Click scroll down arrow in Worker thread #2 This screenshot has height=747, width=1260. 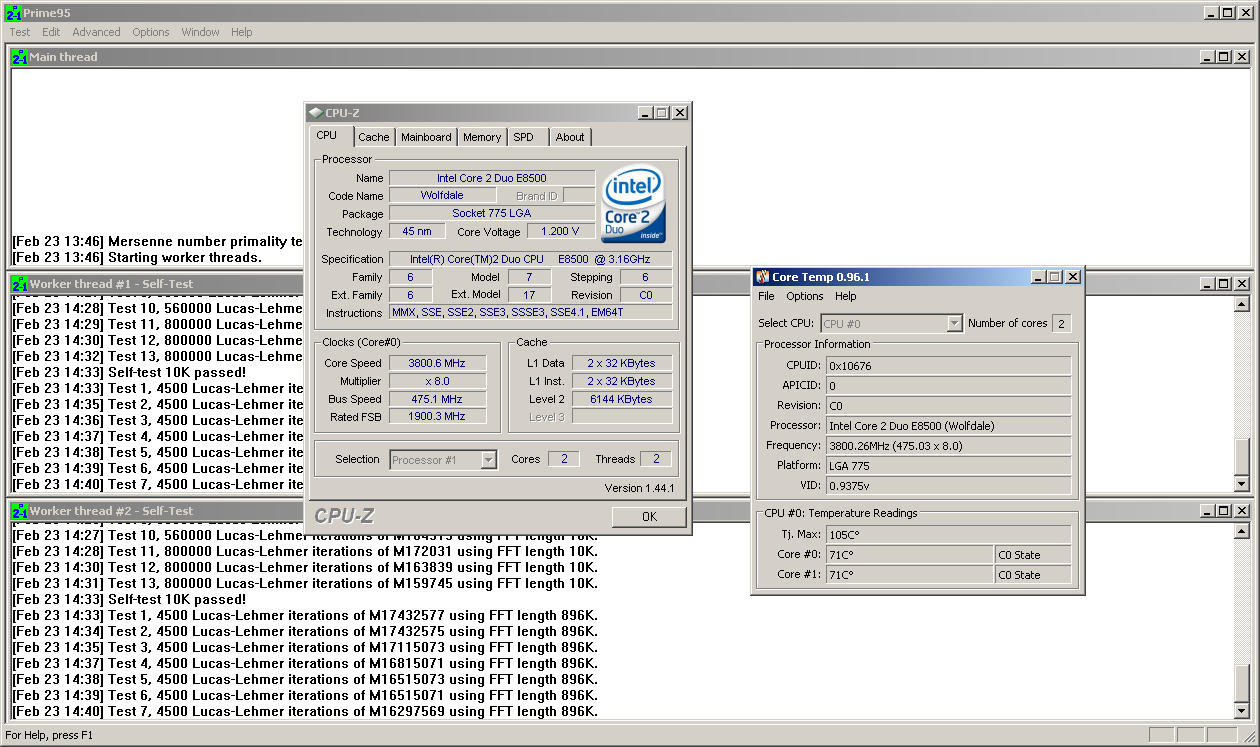(x=1242, y=711)
